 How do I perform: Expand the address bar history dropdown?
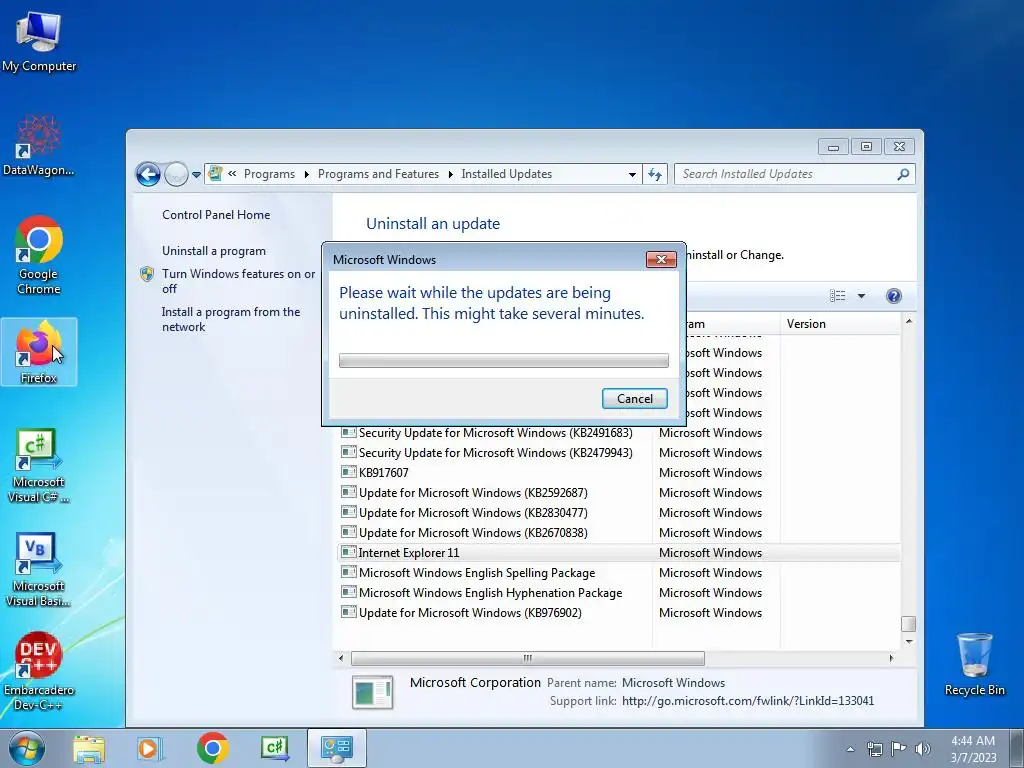coord(632,174)
